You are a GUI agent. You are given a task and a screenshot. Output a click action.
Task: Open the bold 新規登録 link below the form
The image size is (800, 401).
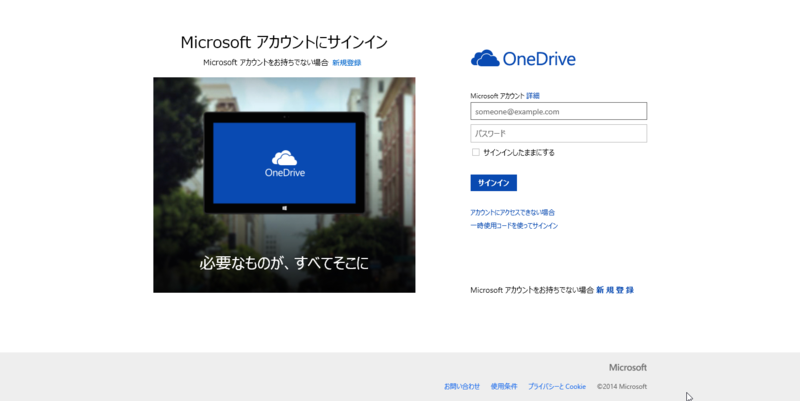pyautogui.click(x=615, y=290)
